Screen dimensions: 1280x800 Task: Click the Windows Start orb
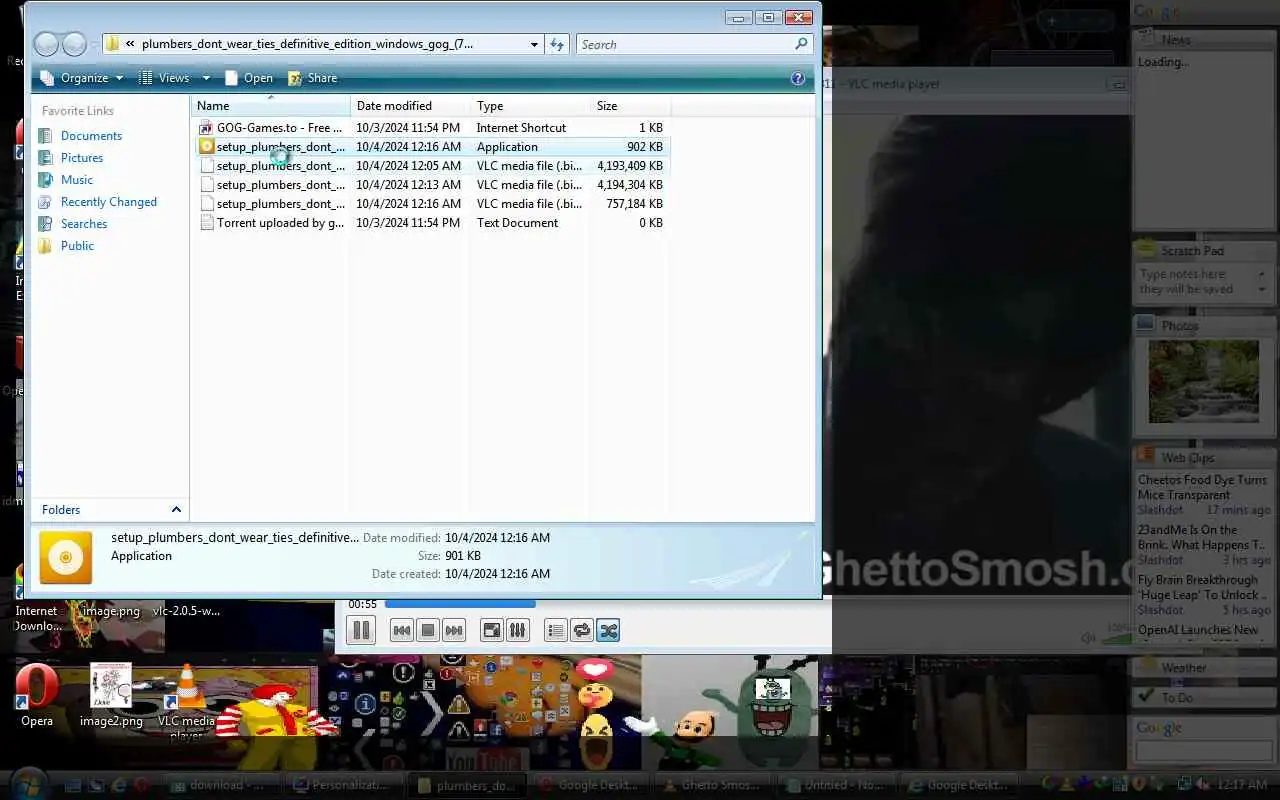point(28,783)
